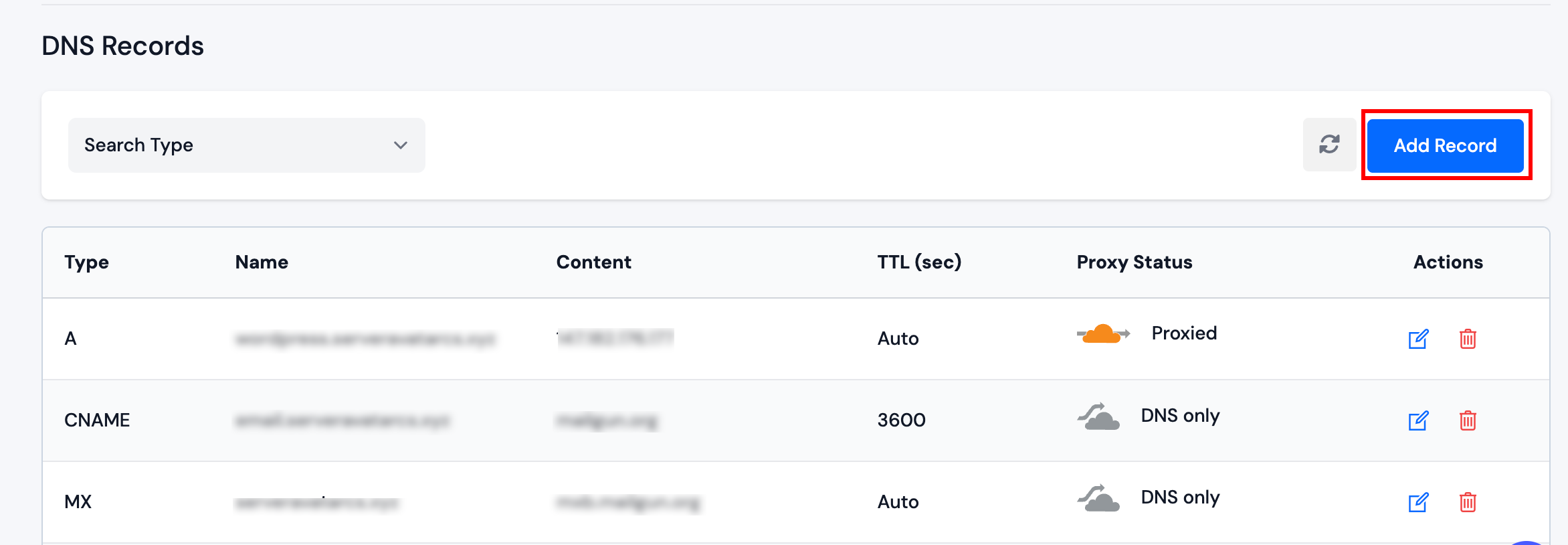Refresh the DNS records list
This screenshot has height=545, width=1568.
click(1328, 145)
